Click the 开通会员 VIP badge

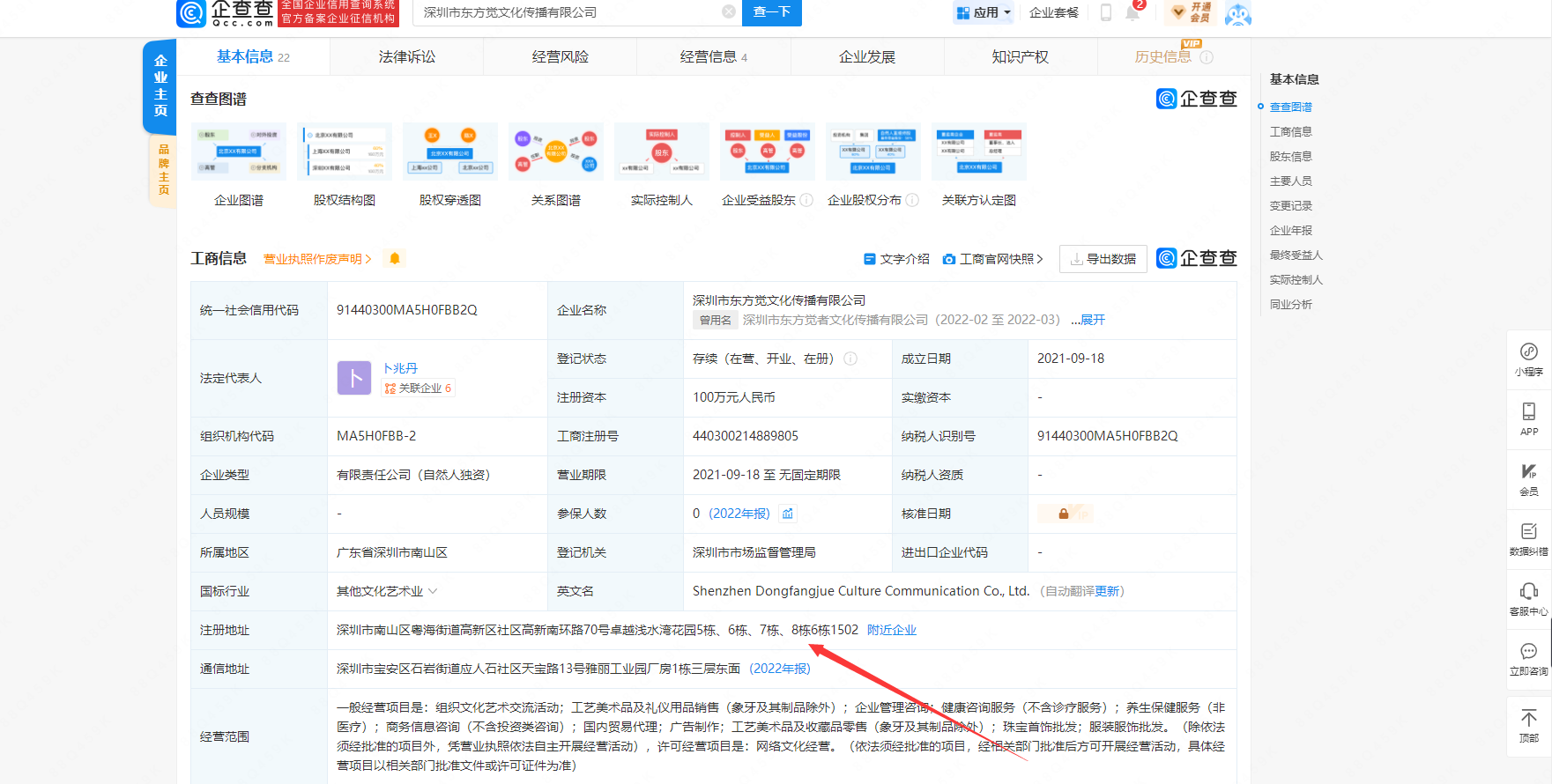point(1190,12)
